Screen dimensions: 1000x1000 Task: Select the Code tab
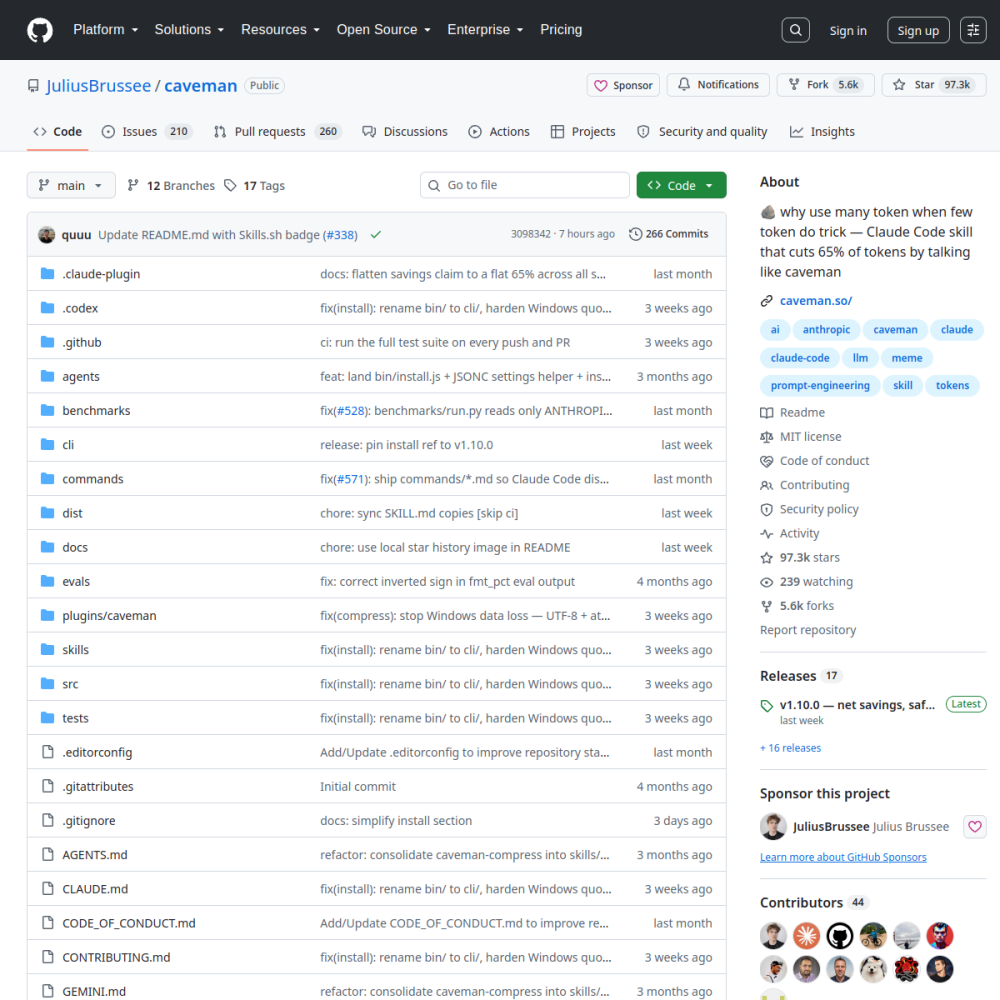point(57,131)
